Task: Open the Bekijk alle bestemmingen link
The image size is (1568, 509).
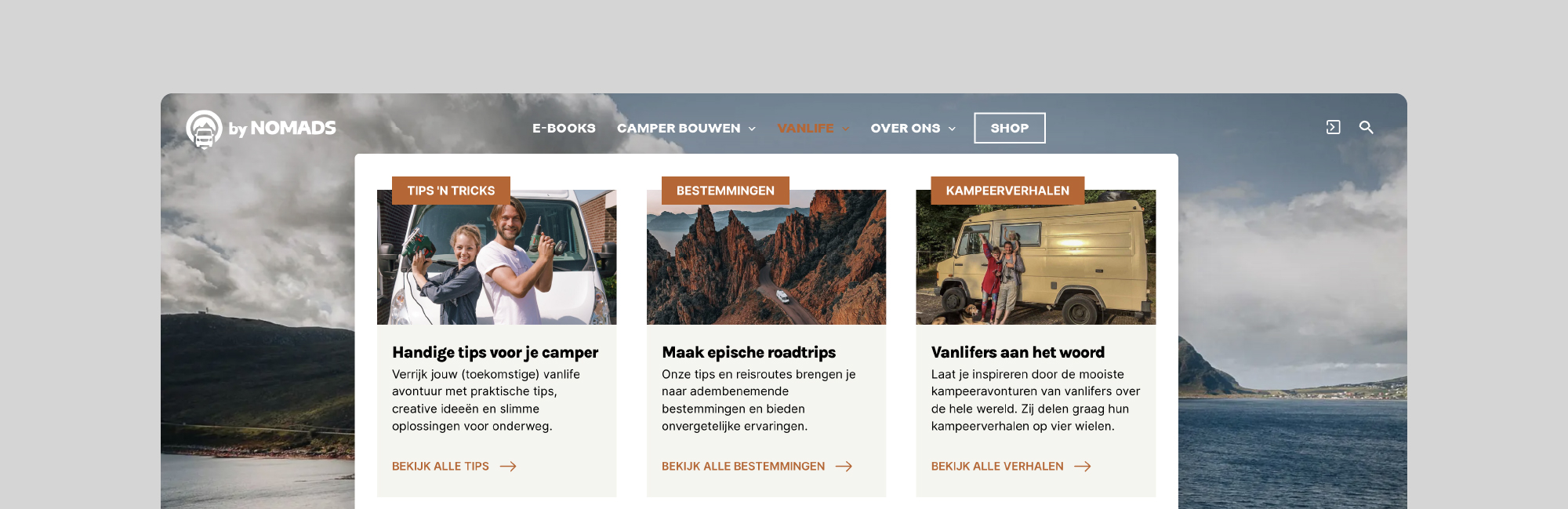Action: [743, 467]
